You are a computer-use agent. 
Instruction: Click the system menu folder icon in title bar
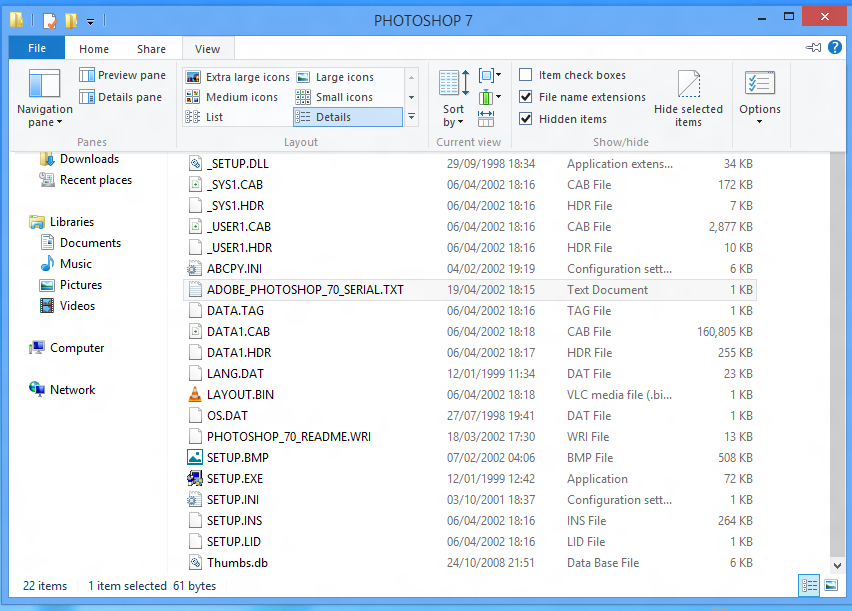[17, 20]
